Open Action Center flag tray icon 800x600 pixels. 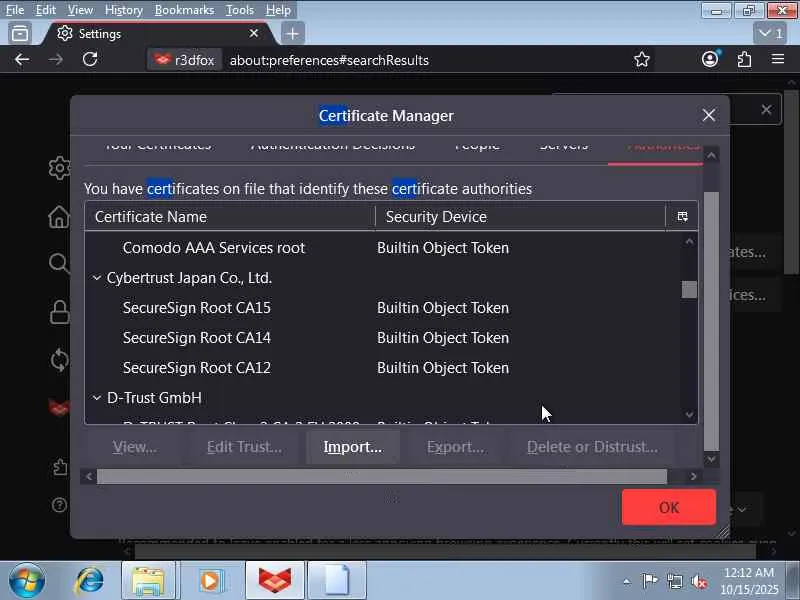click(x=649, y=581)
